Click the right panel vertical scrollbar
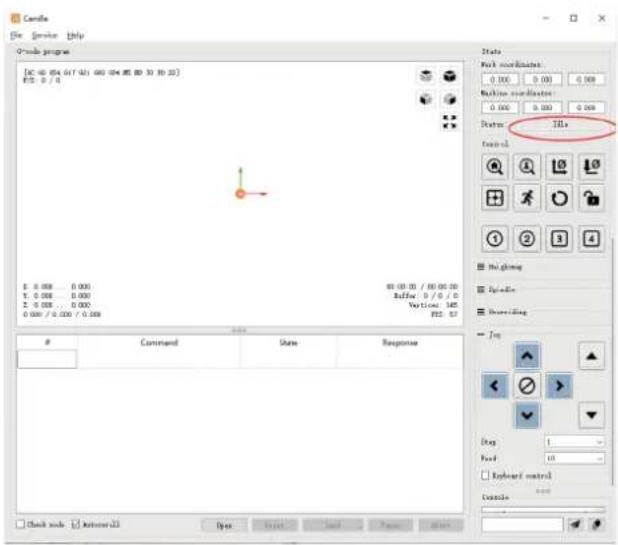 coord(612,361)
